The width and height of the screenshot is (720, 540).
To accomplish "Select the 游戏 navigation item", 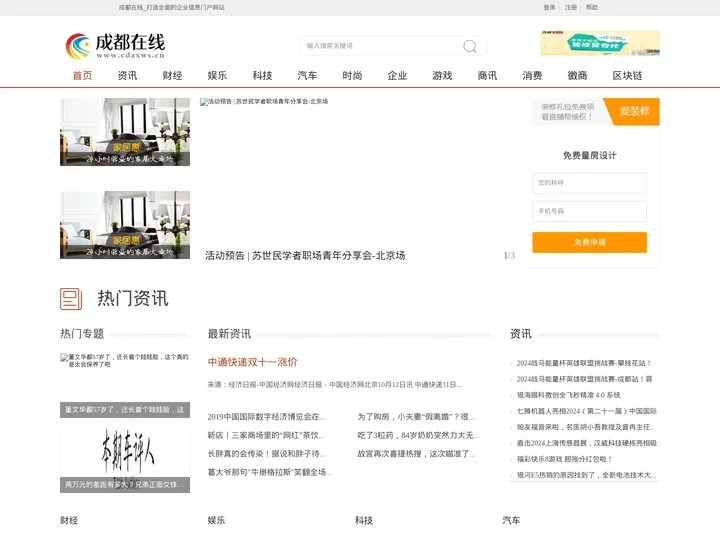I will point(442,76).
